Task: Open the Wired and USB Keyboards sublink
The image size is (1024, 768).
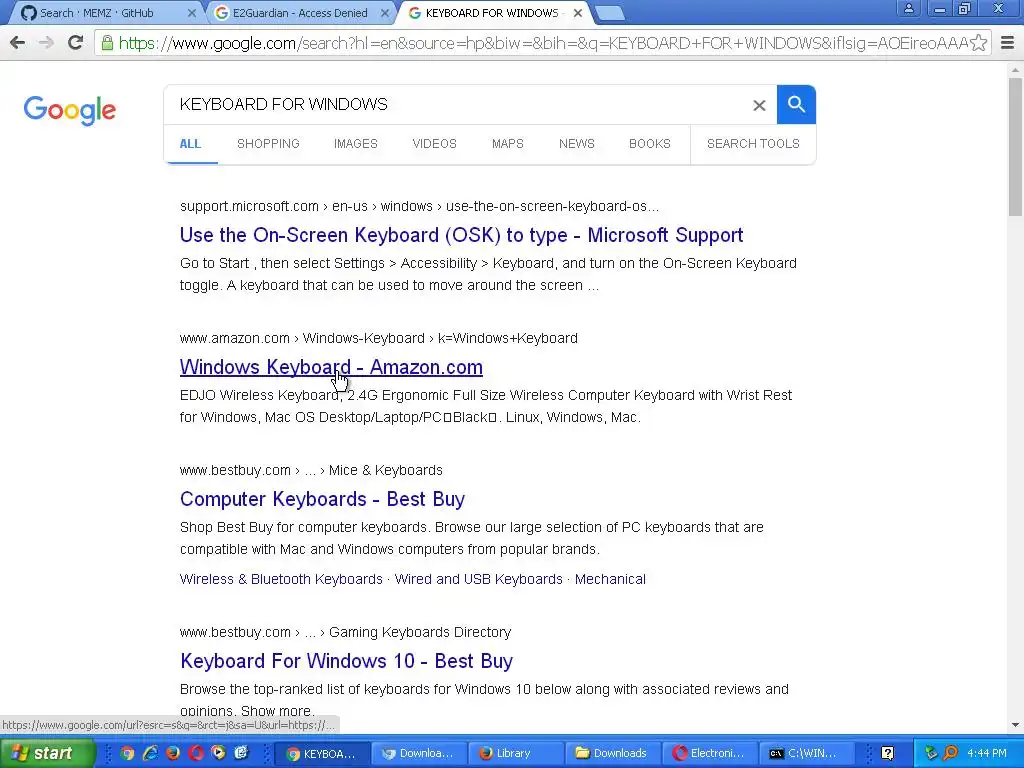Action: coord(479,579)
